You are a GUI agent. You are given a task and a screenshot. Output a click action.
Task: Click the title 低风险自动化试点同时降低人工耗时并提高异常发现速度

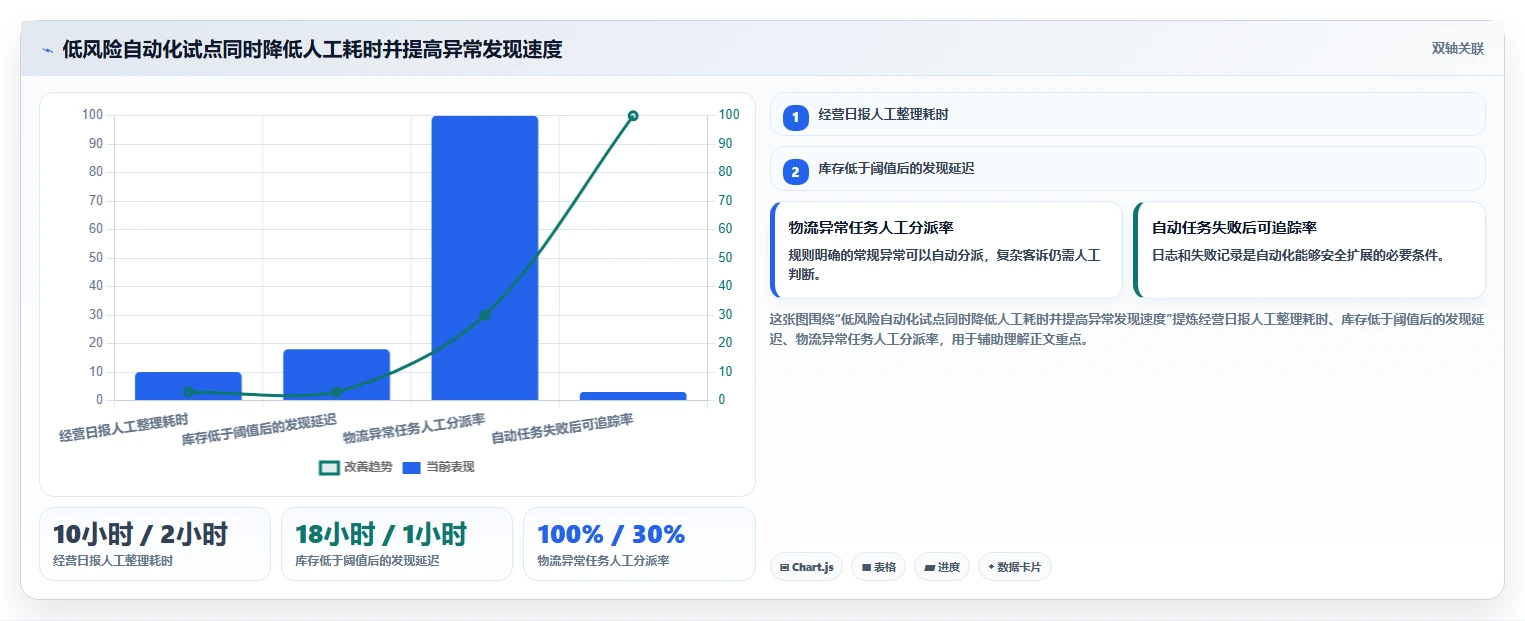pos(312,50)
